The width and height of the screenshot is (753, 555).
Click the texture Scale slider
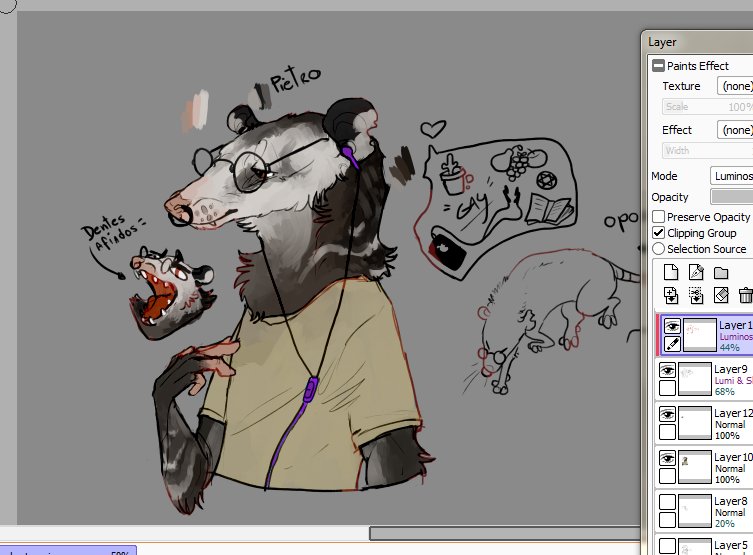707,107
